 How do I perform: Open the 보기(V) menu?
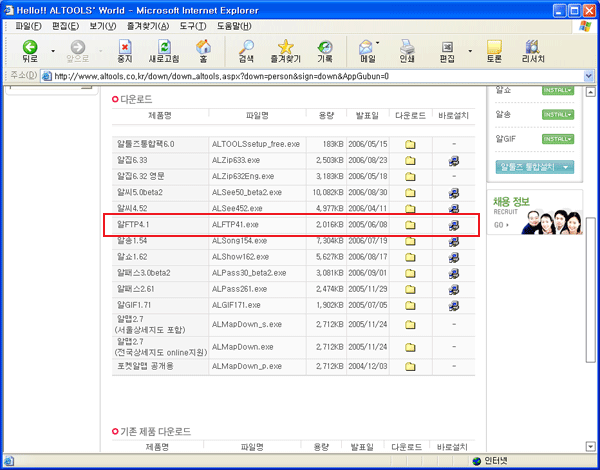[103, 26]
